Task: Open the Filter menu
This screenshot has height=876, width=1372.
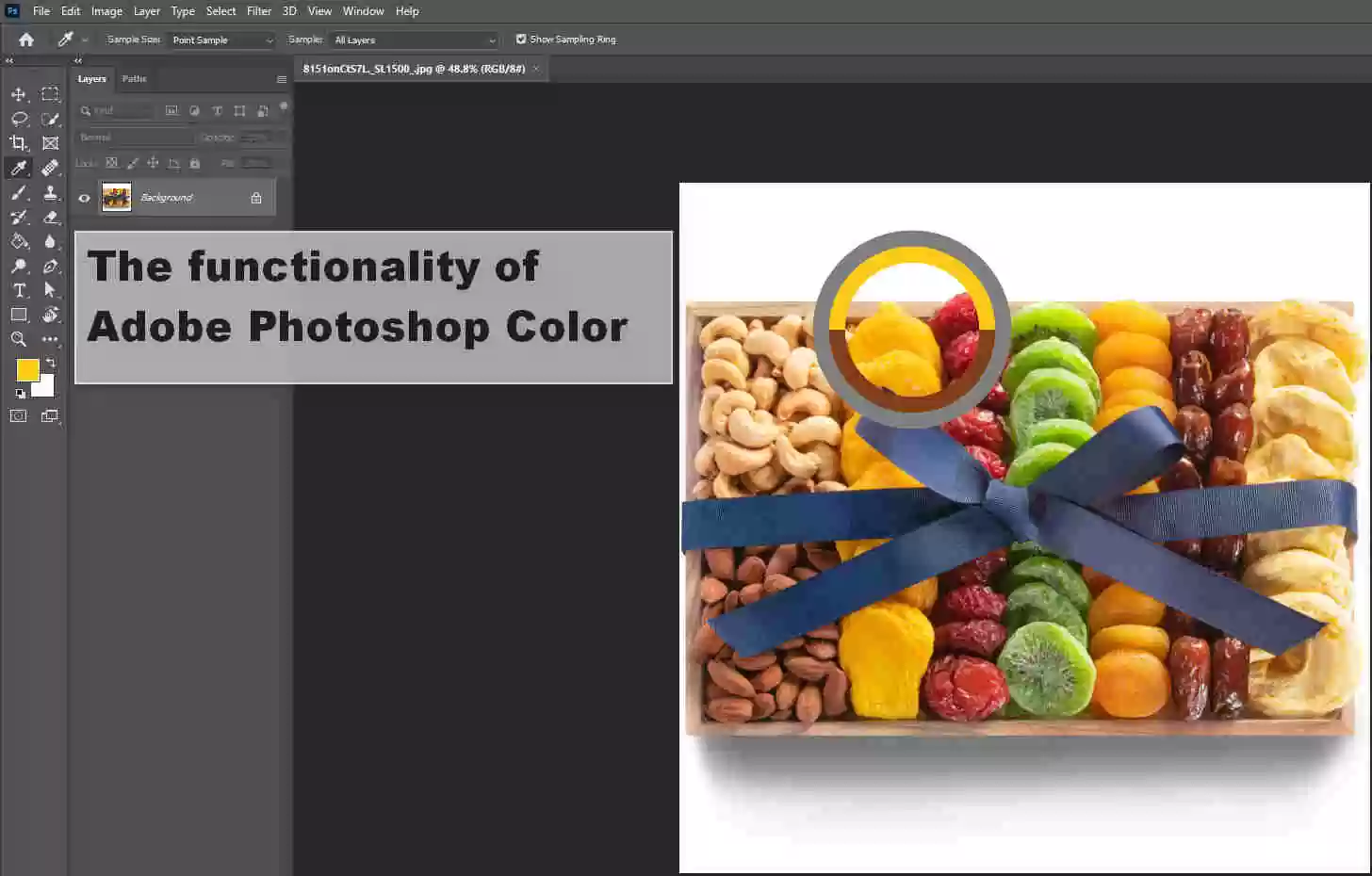Action: (259, 11)
